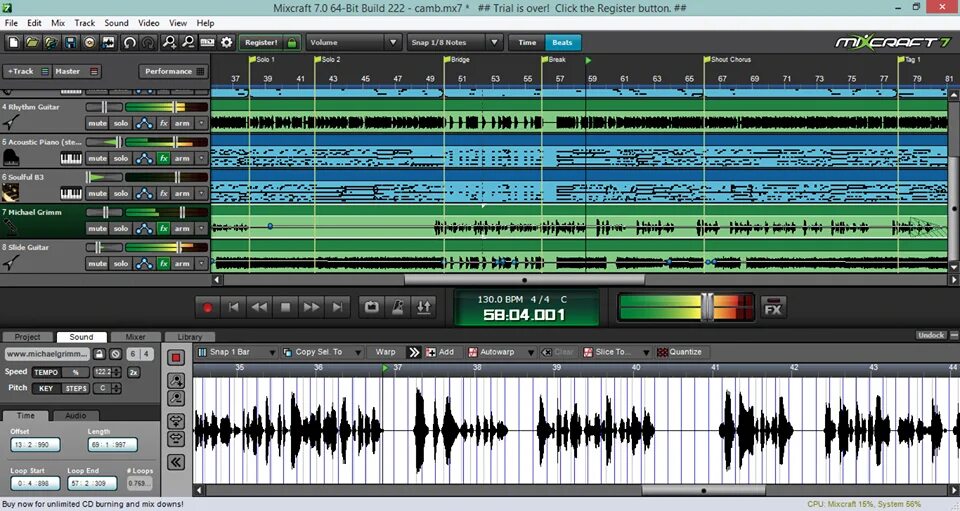Toggle loop playback mode in the transport
This screenshot has height=511, width=960.
[372, 307]
